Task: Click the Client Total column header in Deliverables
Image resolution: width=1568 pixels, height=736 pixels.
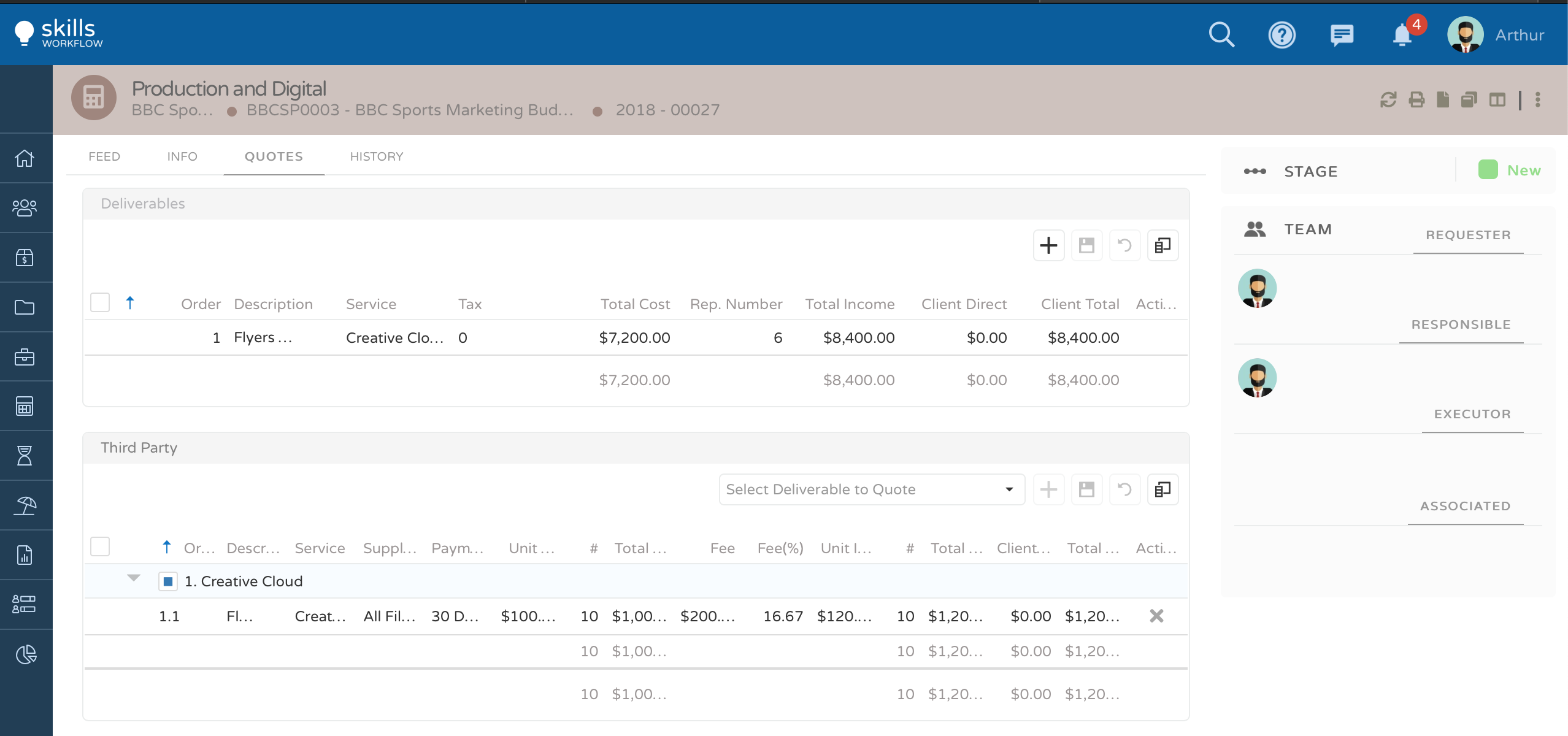Action: coord(1080,304)
